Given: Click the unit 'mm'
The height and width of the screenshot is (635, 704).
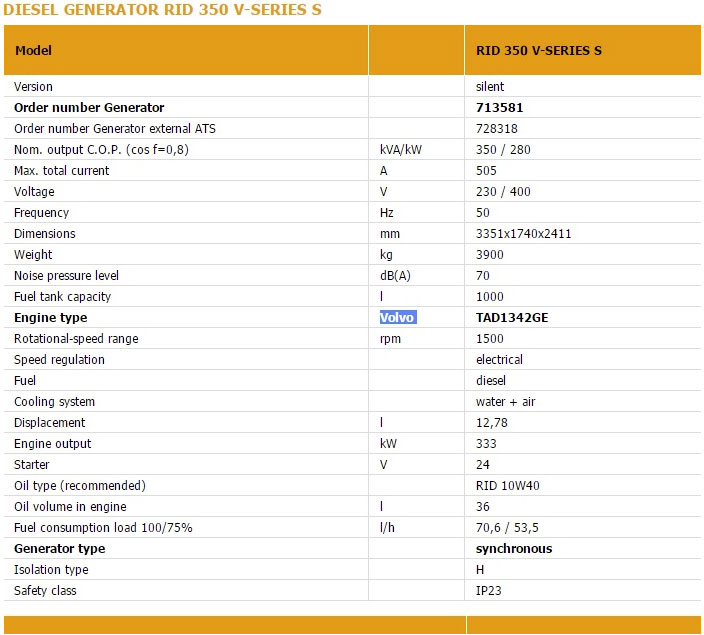Looking at the screenshot, I should (x=390, y=234).
